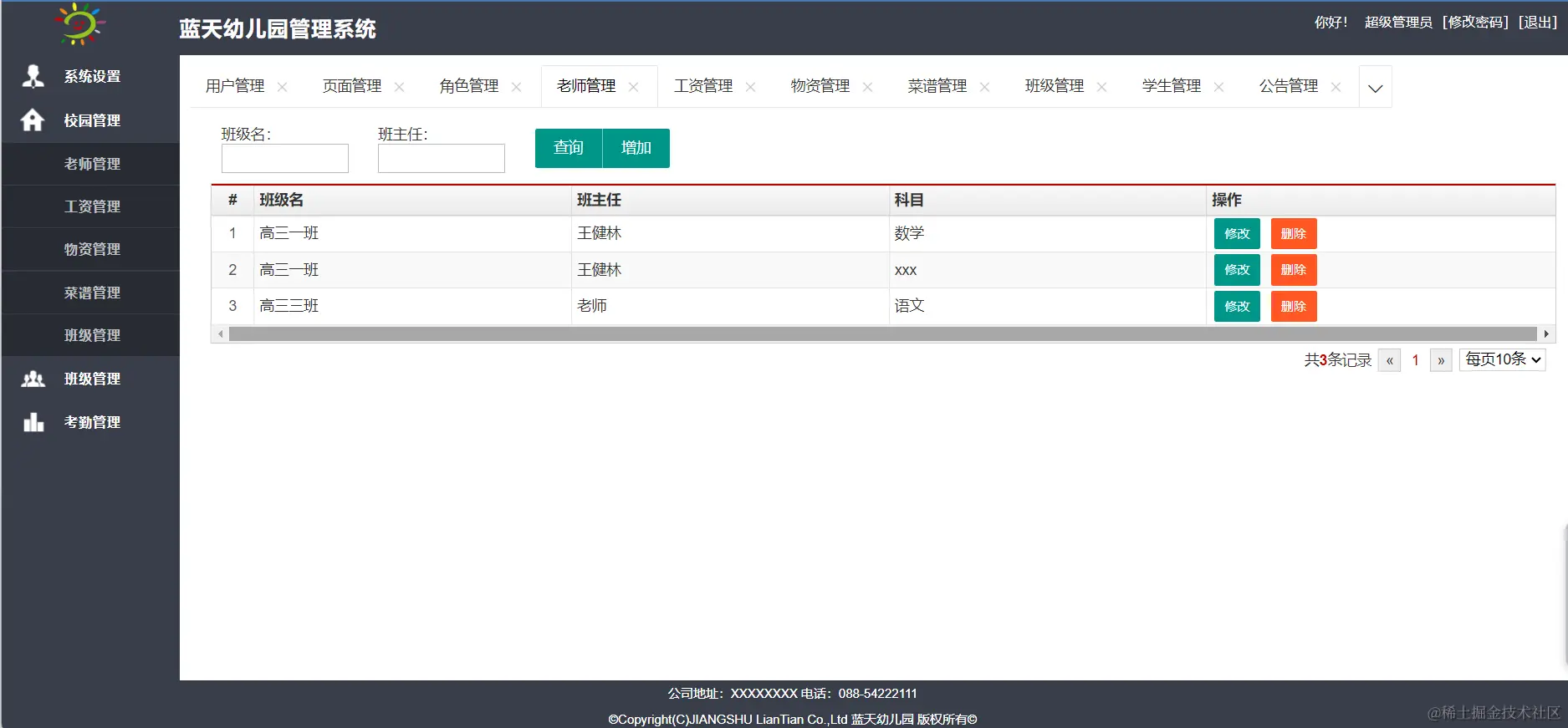Expand the 班级管理 section above 考勤管理
The width and height of the screenshot is (1568, 728).
click(90, 379)
